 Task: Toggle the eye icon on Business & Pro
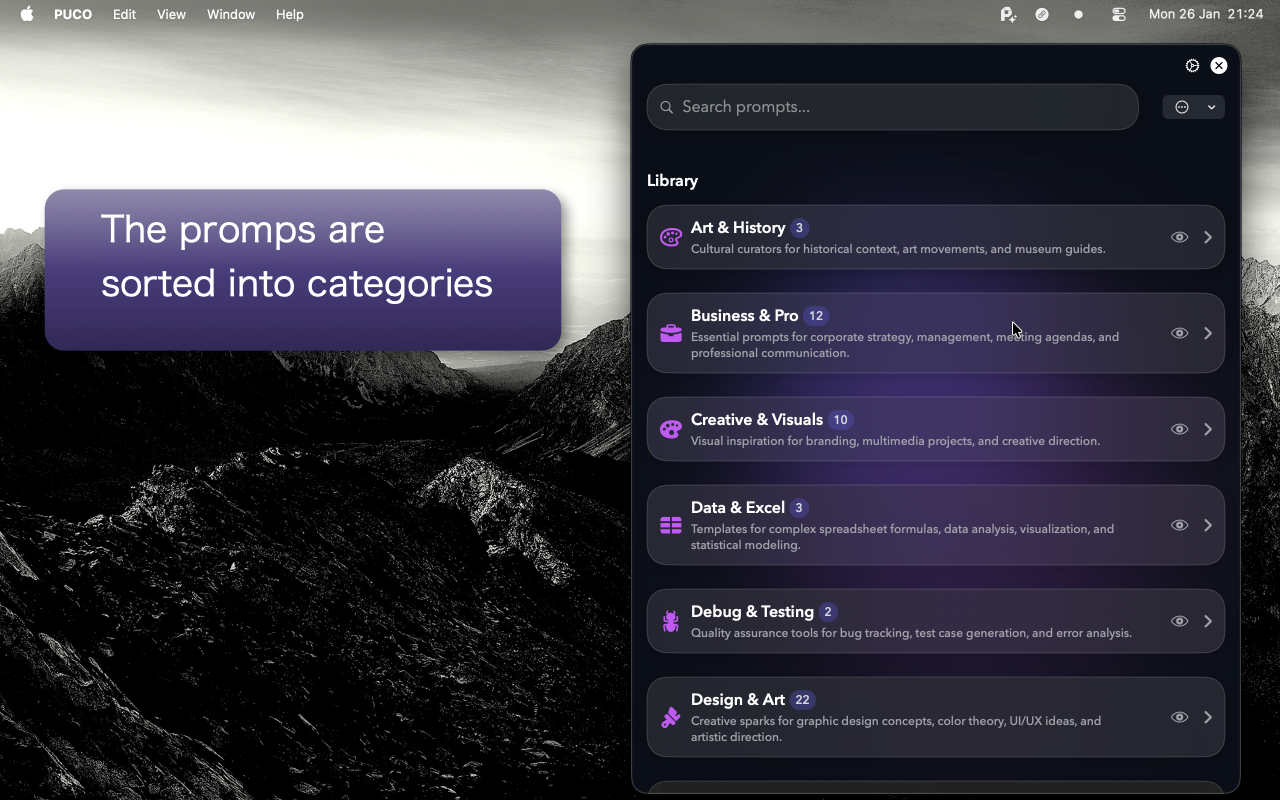point(1179,333)
